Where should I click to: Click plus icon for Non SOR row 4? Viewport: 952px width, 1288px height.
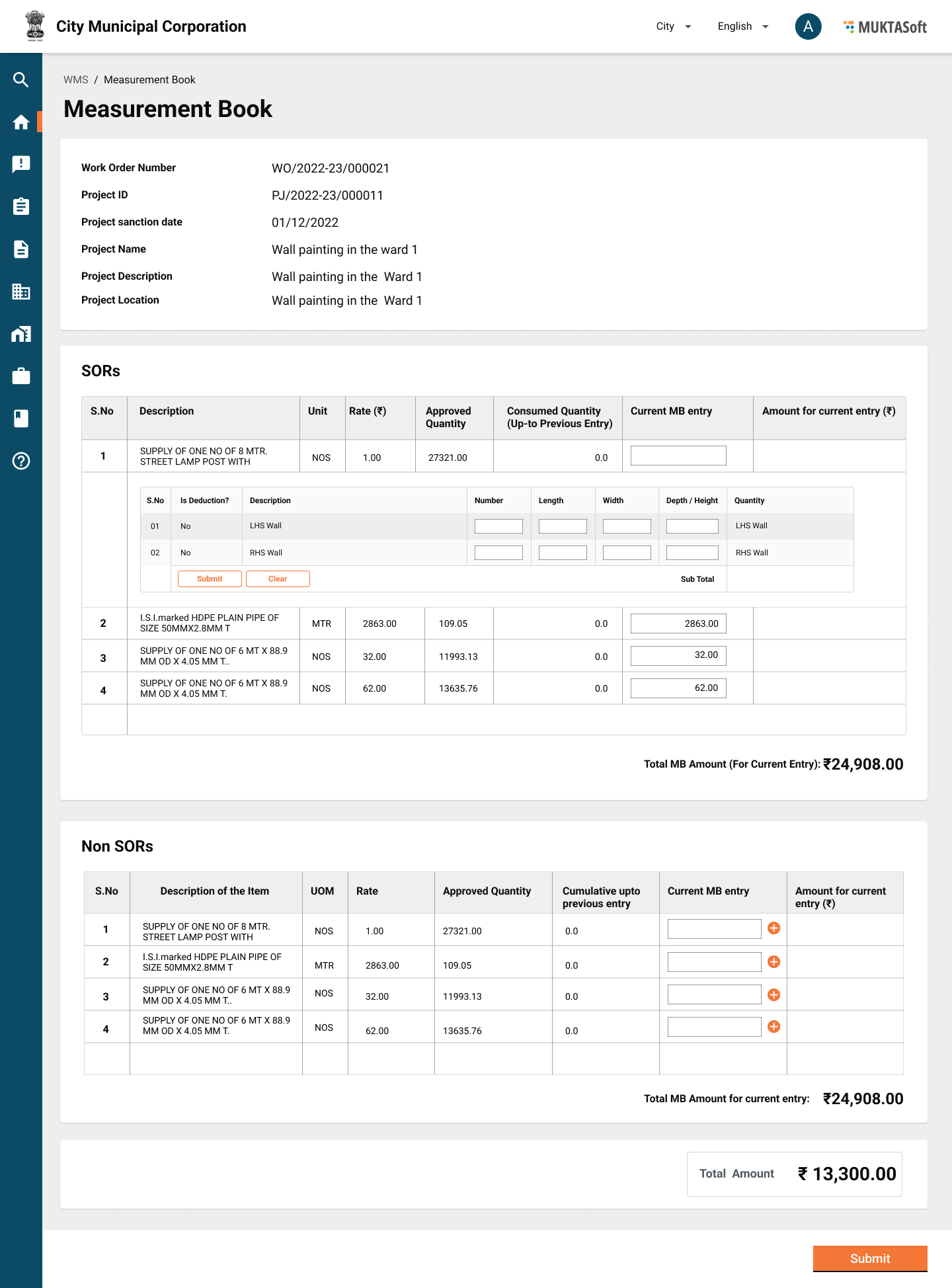coord(773,1026)
